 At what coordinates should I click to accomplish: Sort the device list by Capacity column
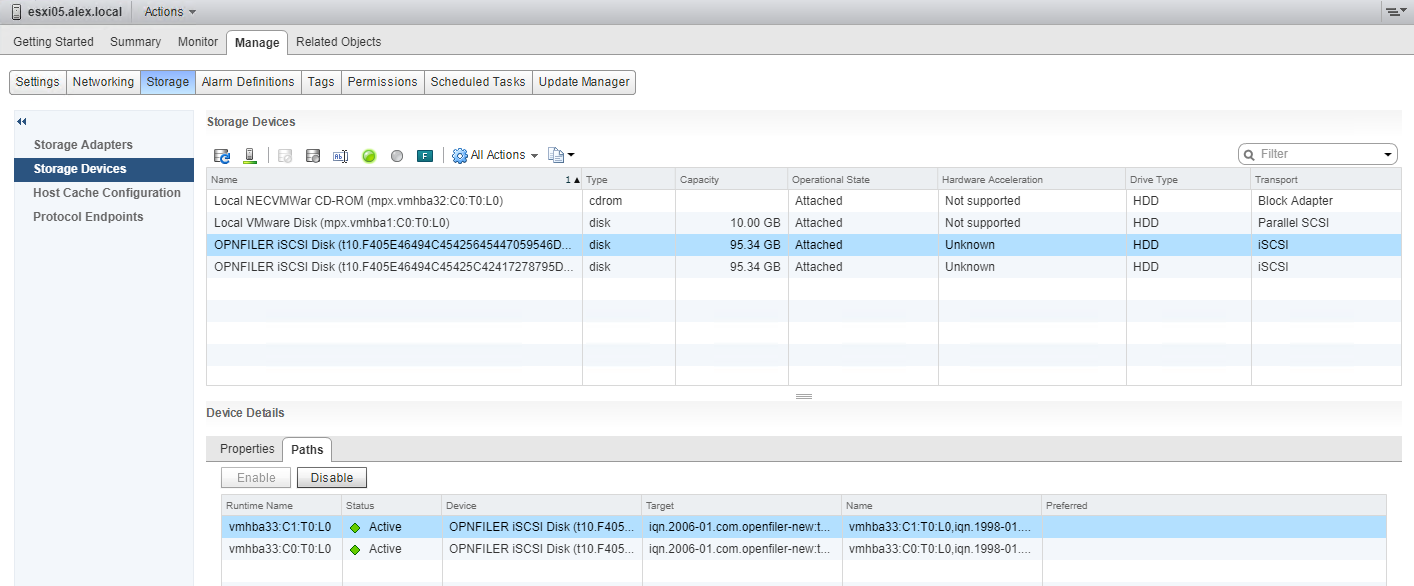click(x=699, y=180)
